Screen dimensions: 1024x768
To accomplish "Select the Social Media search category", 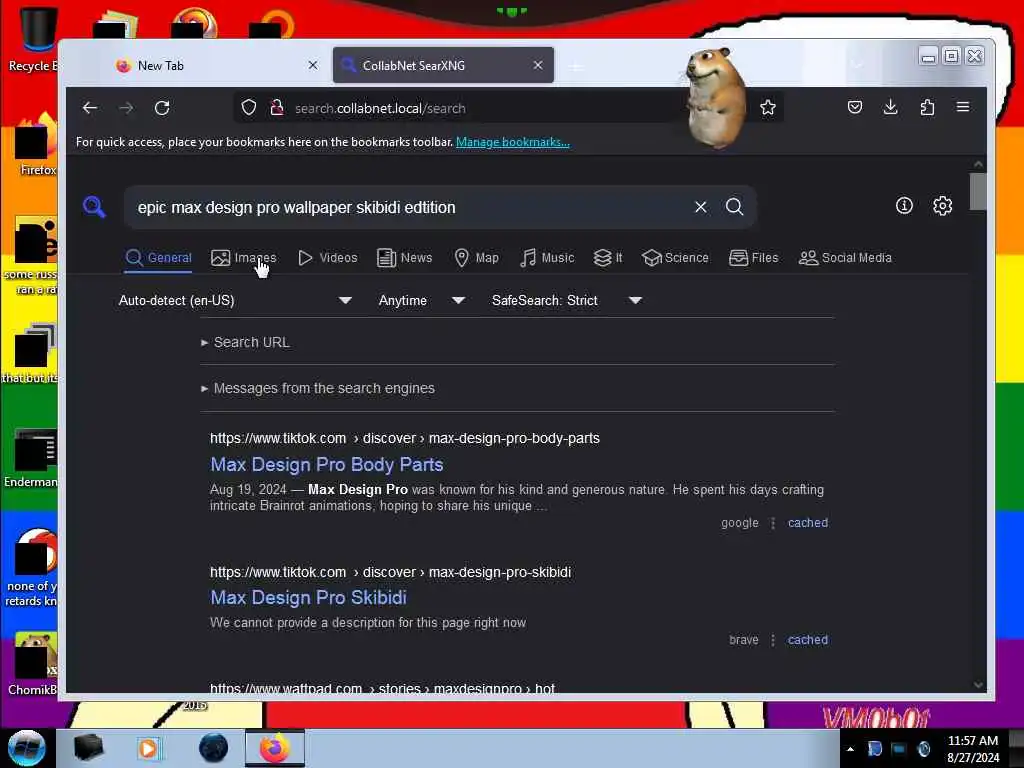I will (x=845, y=258).
